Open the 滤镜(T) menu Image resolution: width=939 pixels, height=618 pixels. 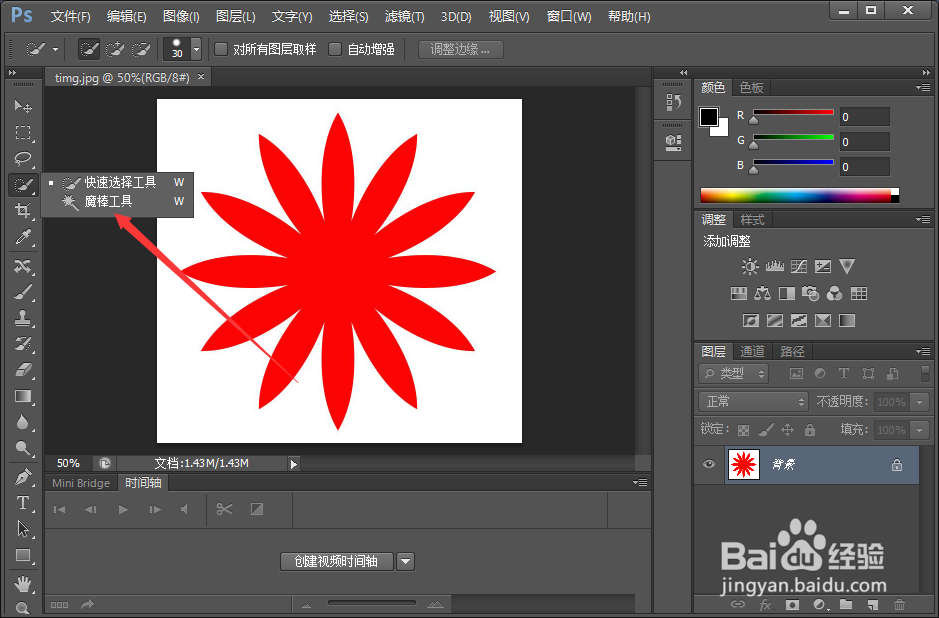point(404,16)
